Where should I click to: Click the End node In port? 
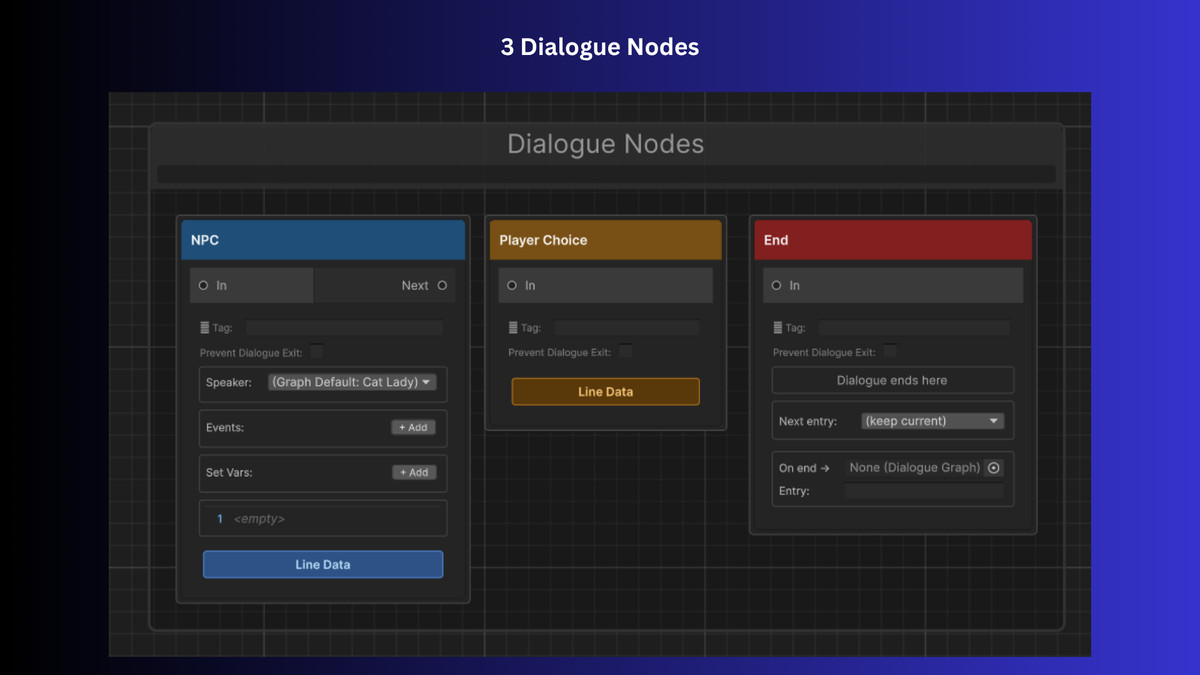[x=776, y=286]
